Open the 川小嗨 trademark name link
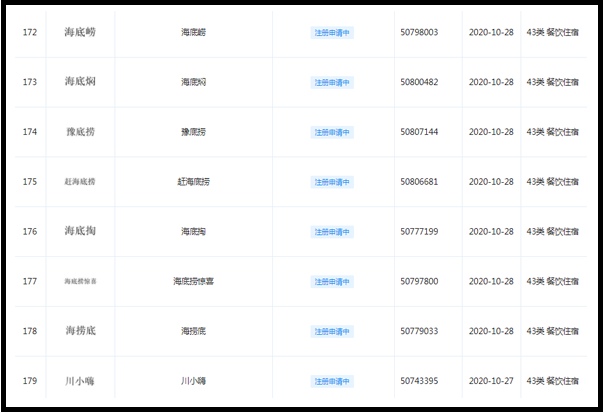Image resolution: width=603 pixels, height=413 pixels. 193,381
